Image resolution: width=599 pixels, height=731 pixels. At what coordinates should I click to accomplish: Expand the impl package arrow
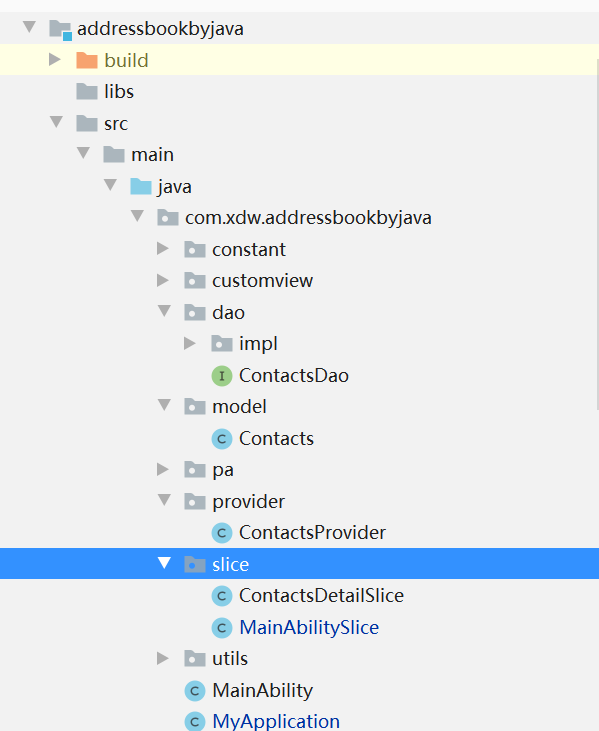coord(190,343)
